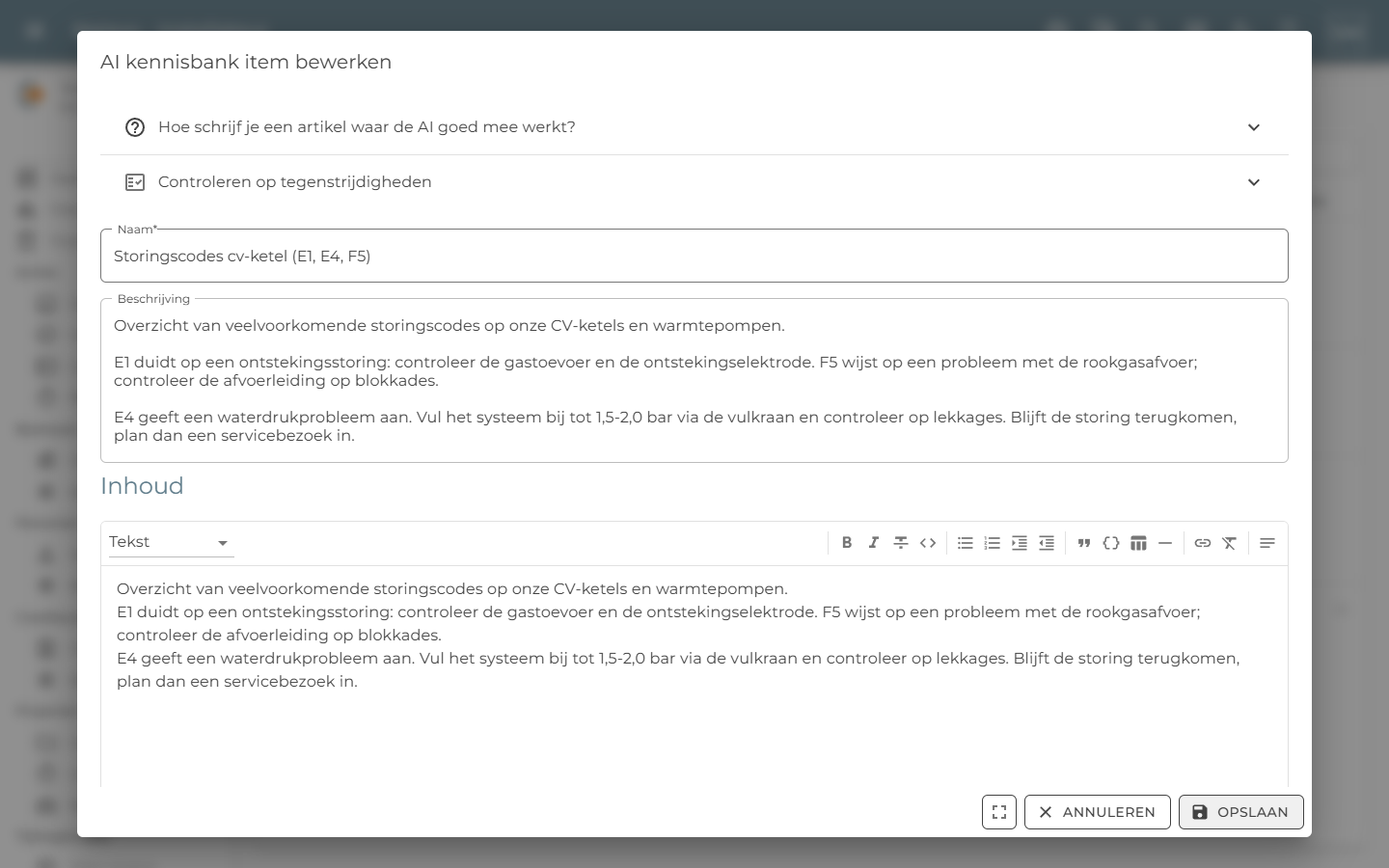Add hyperlink icon in toolbar
This screenshot has height=868, width=1389.
tap(1203, 543)
